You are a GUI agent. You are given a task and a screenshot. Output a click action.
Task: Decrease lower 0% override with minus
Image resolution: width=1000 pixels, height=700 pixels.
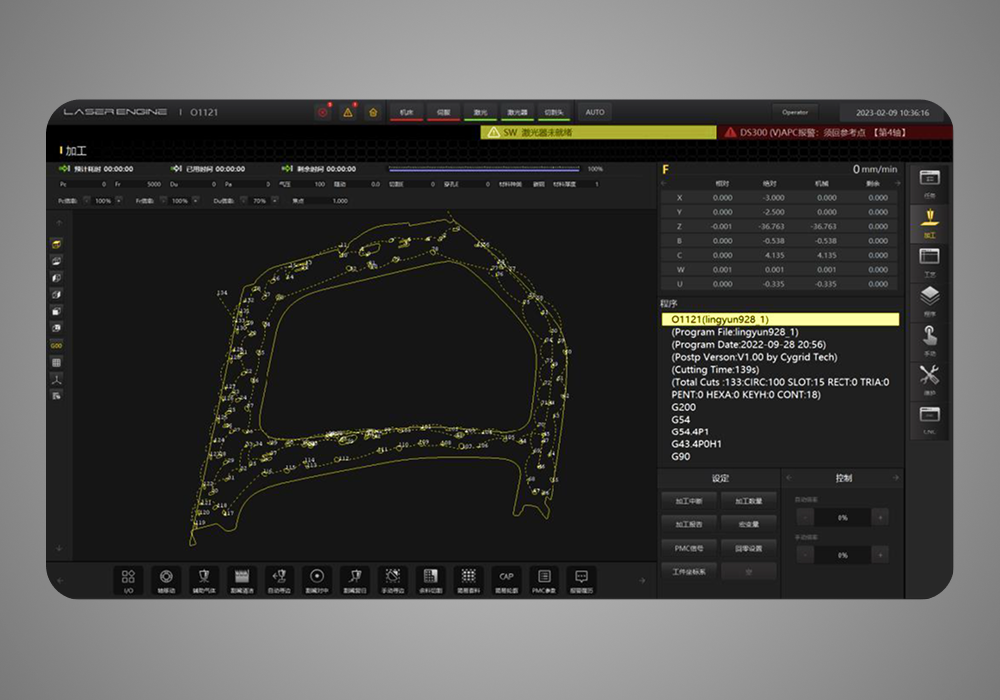[805, 555]
